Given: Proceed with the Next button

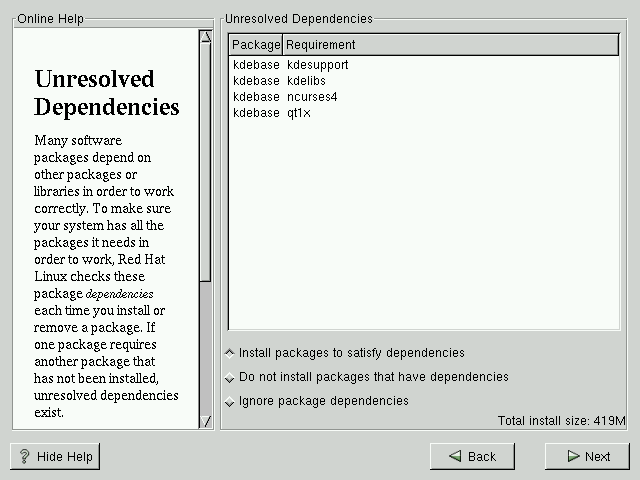Looking at the screenshot, I should point(587,457).
